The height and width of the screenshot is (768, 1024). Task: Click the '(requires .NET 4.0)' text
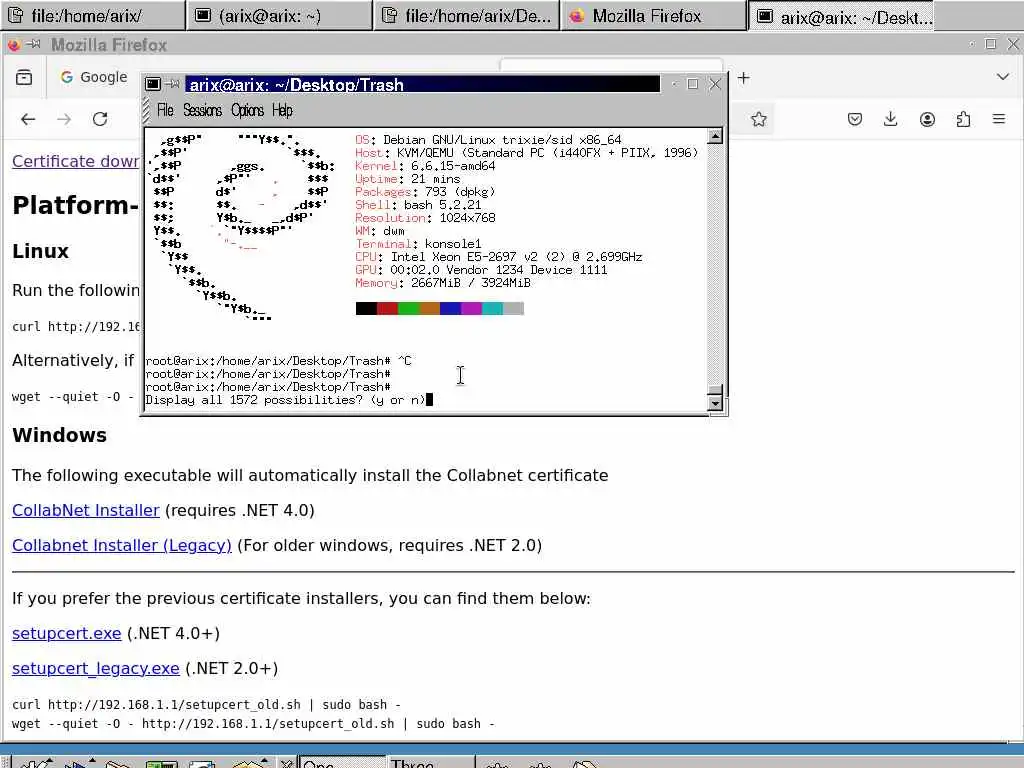(240, 510)
